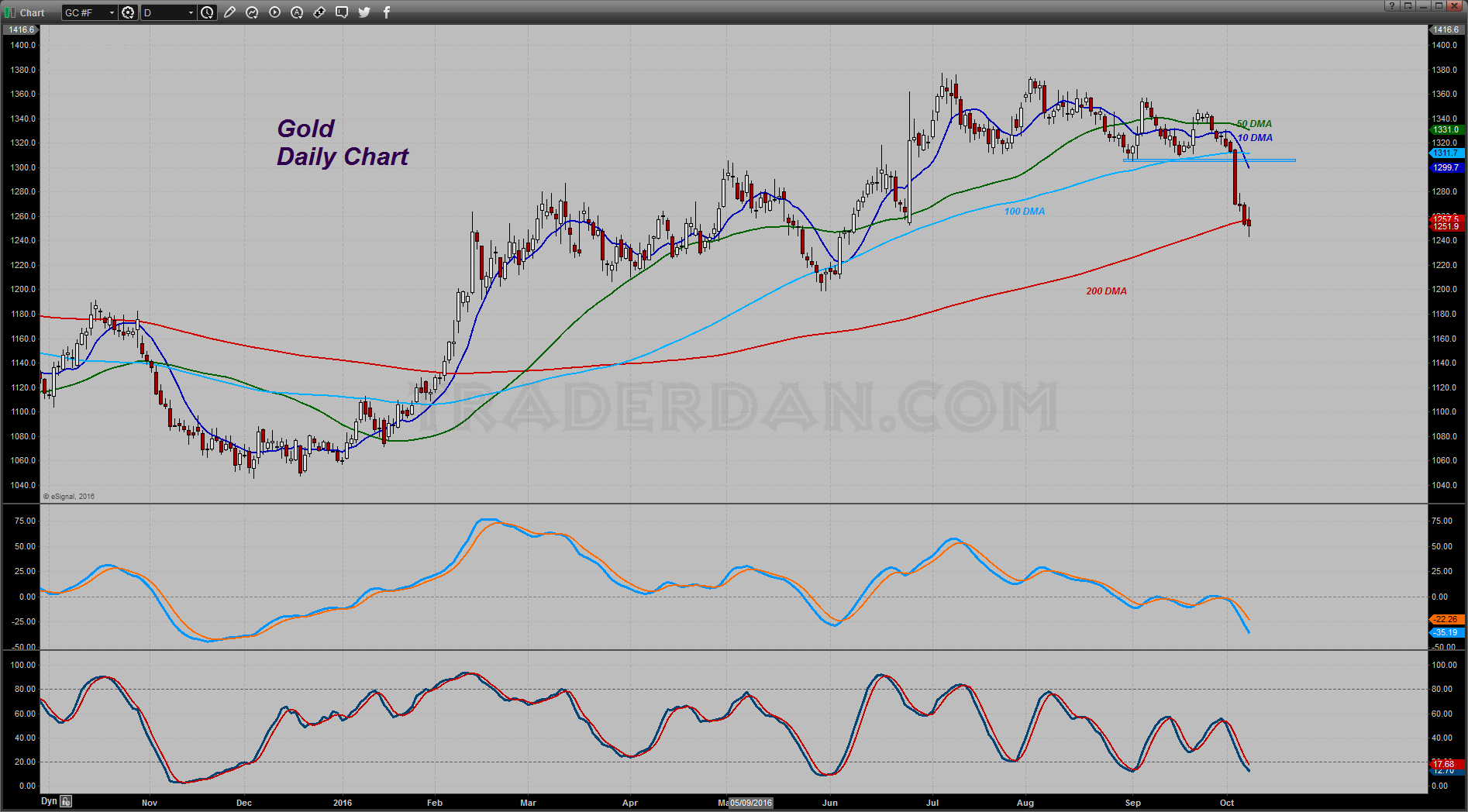Click the 1416.6 top-right price label
Viewport: 1468px width, 812px height.
point(1446,29)
